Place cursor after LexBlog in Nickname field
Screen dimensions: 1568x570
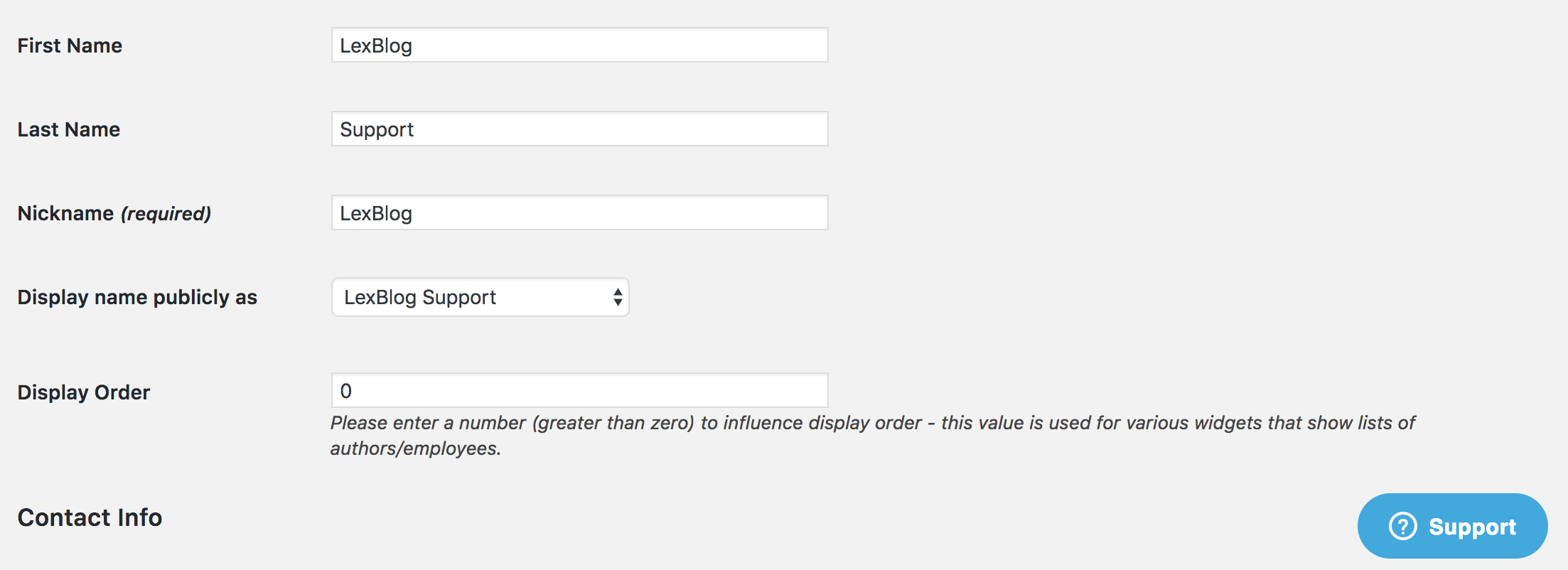coord(414,213)
